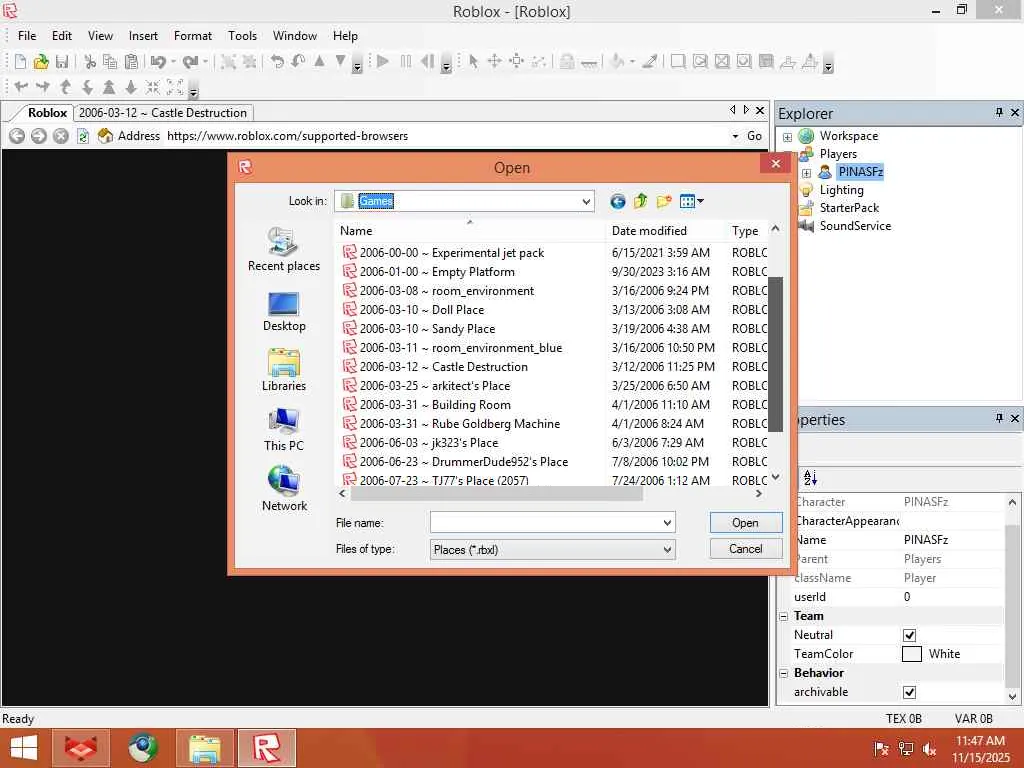Select file Experimental jet pack
The width and height of the screenshot is (1024, 768).
point(451,253)
